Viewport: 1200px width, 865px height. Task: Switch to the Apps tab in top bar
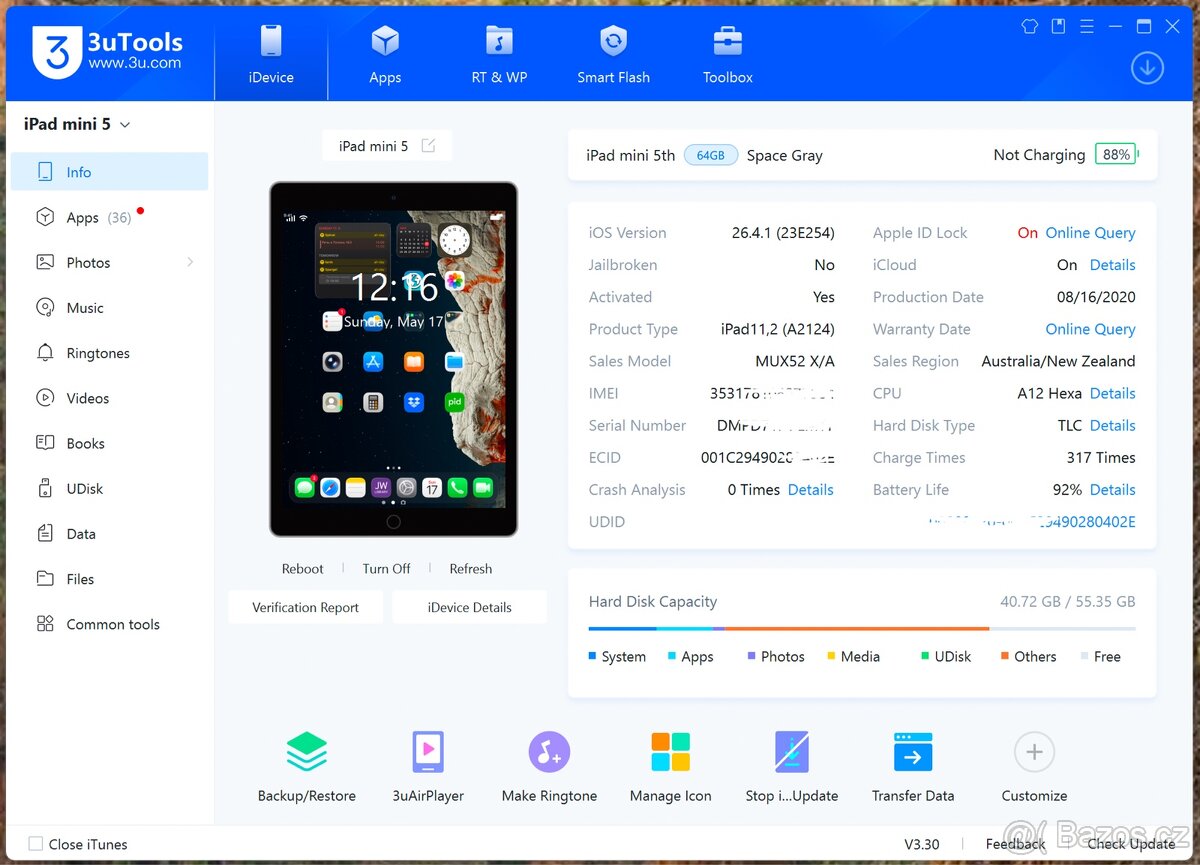pyautogui.click(x=385, y=54)
